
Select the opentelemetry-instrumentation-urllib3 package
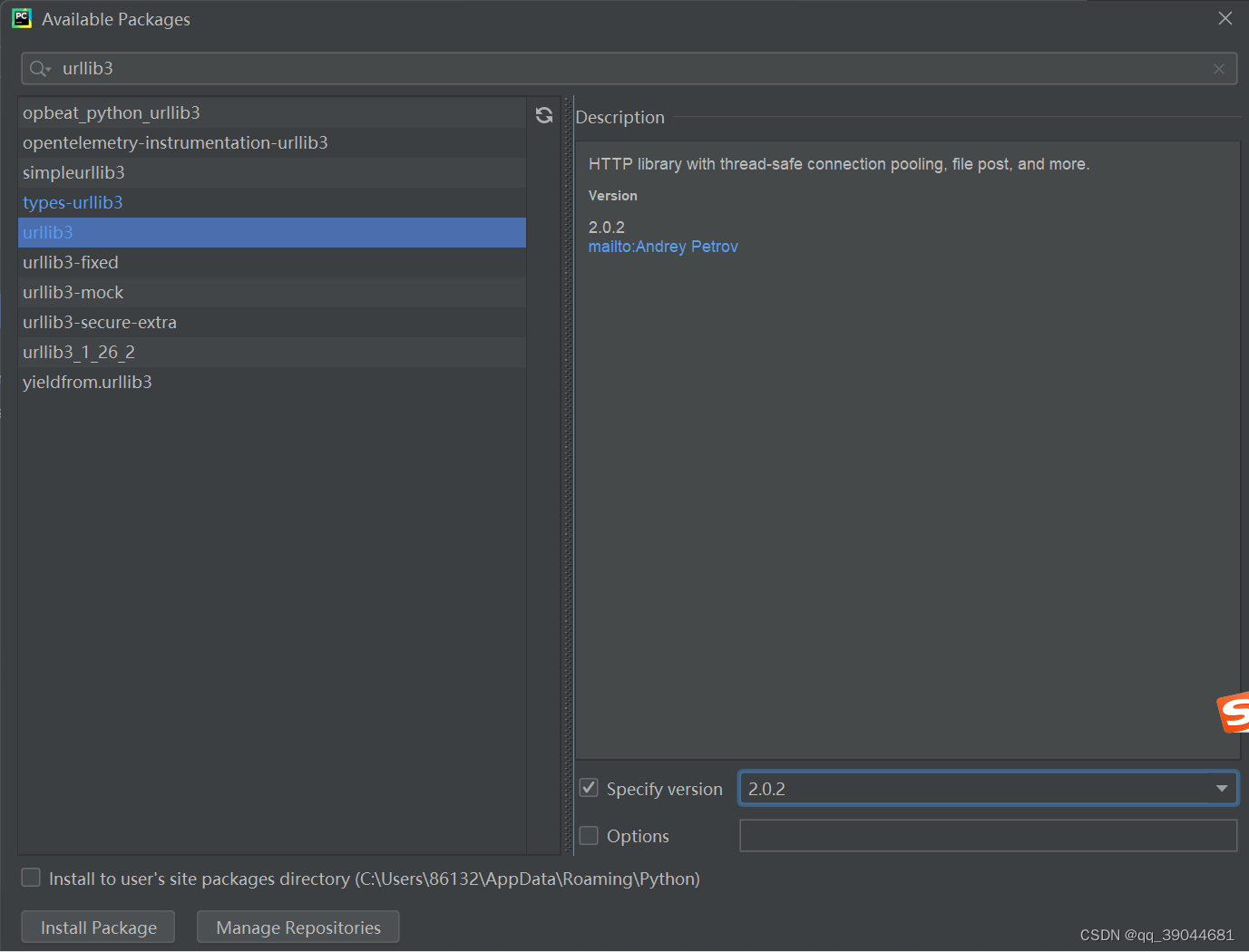(x=175, y=142)
